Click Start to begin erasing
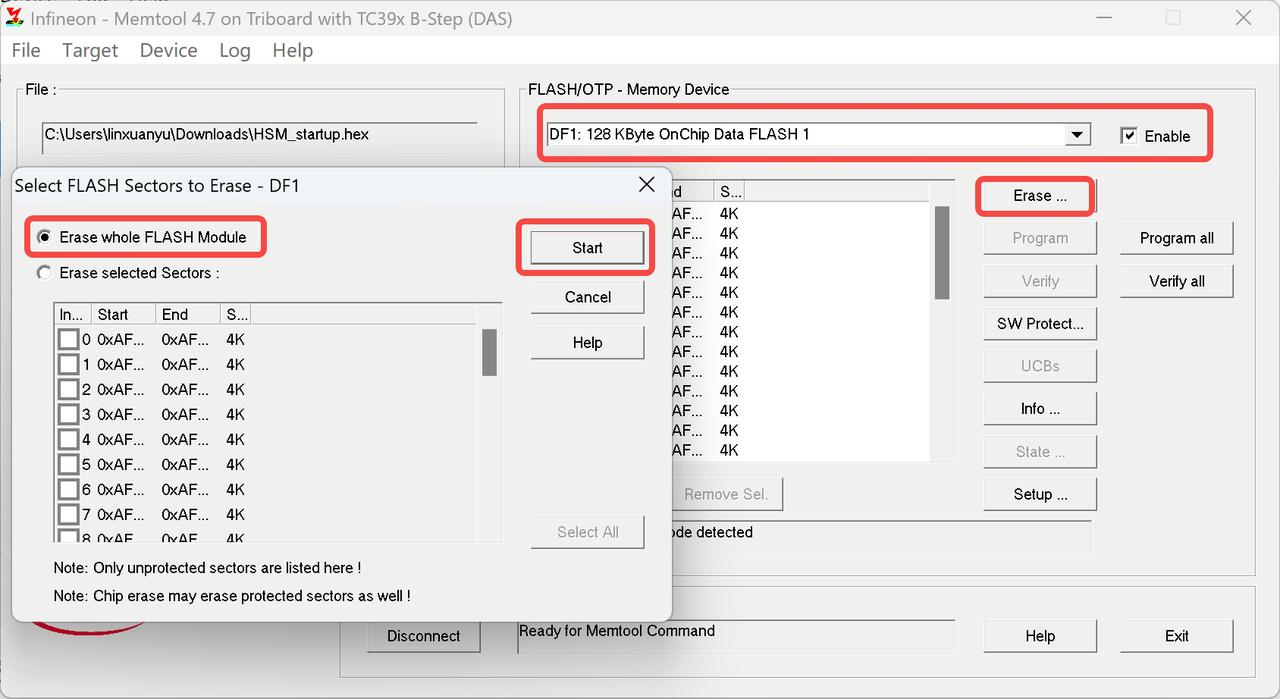 587,248
